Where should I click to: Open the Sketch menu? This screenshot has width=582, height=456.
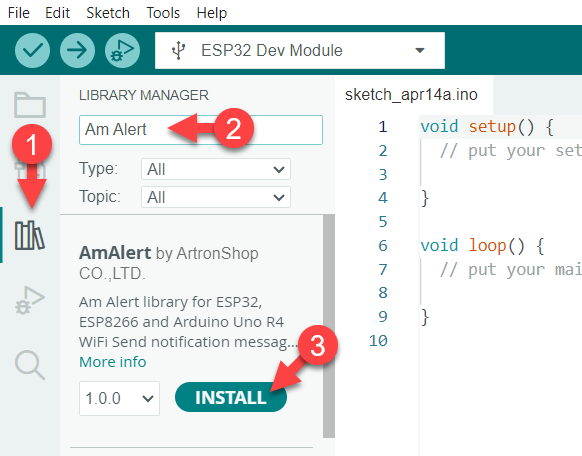(x=108, y=13)
